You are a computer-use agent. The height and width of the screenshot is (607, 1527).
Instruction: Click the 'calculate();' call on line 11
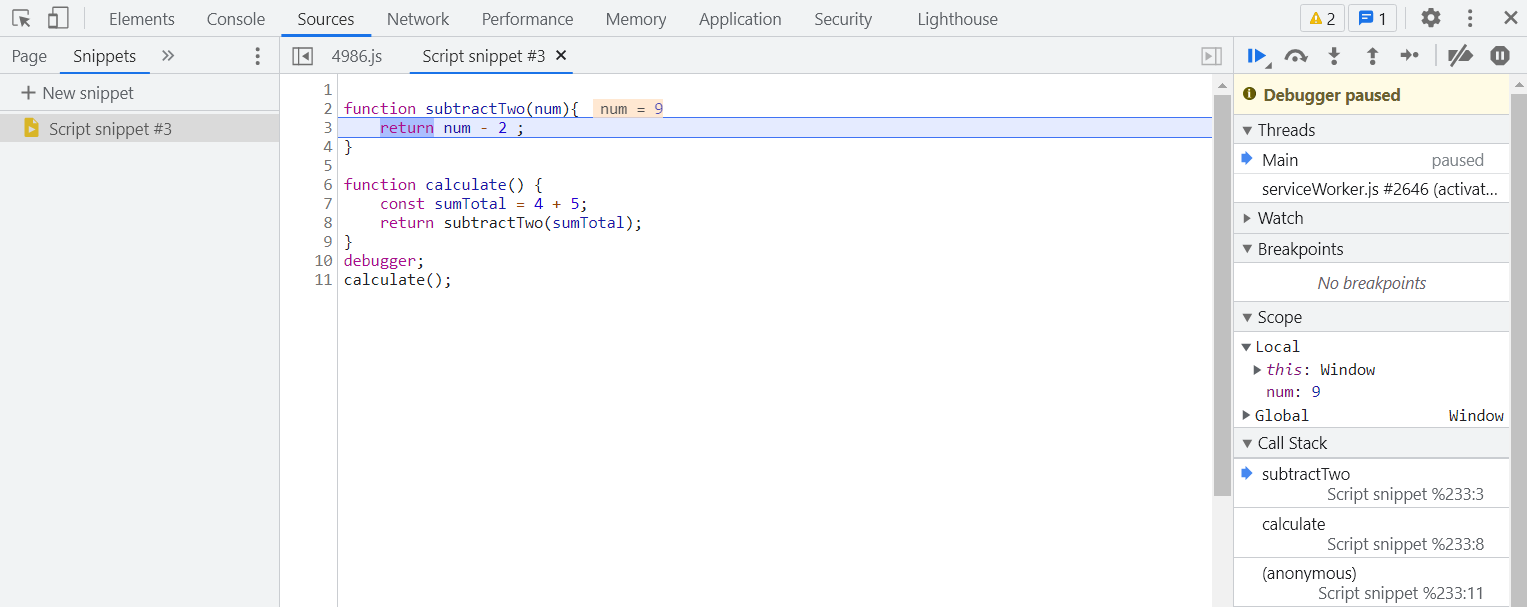[398, 280]
